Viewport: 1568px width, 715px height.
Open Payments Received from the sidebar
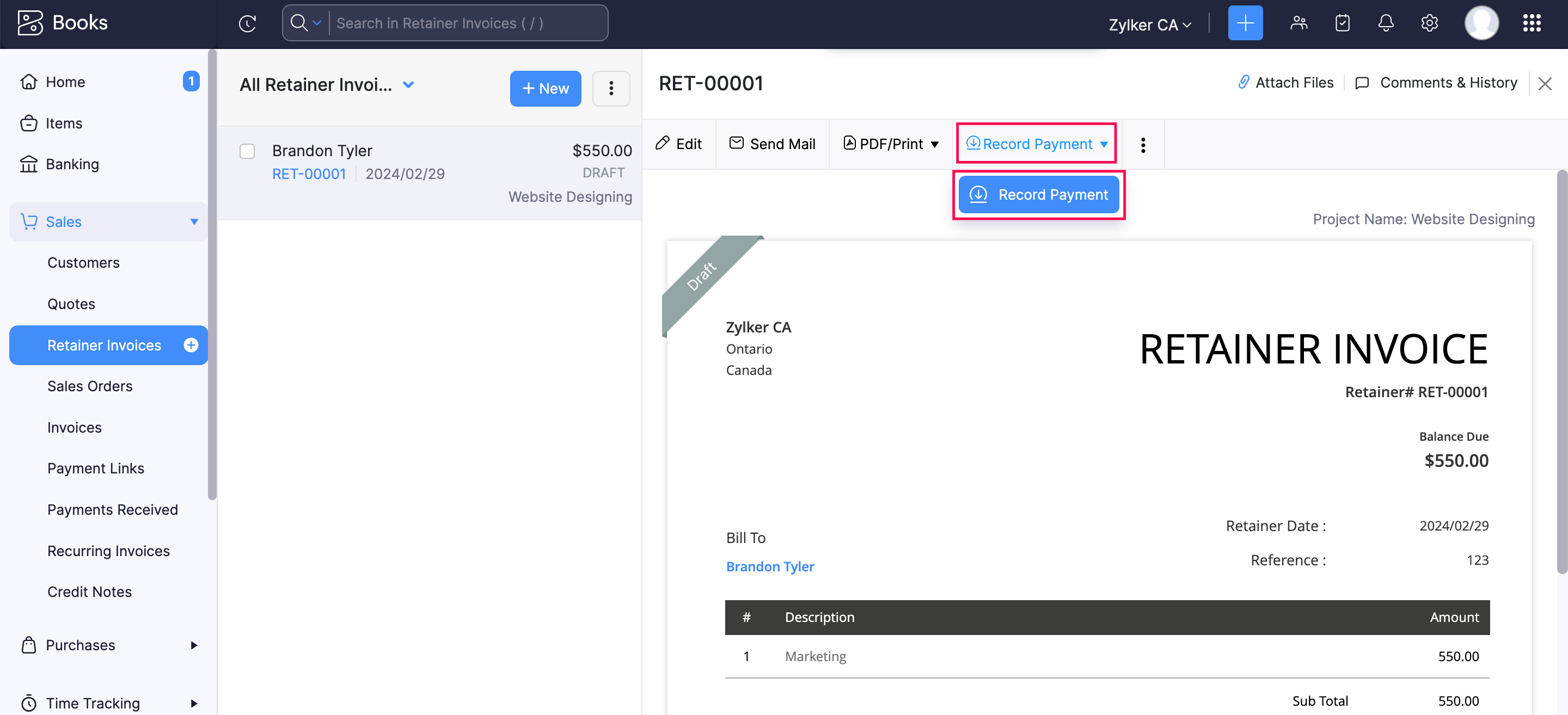[112, 509]
